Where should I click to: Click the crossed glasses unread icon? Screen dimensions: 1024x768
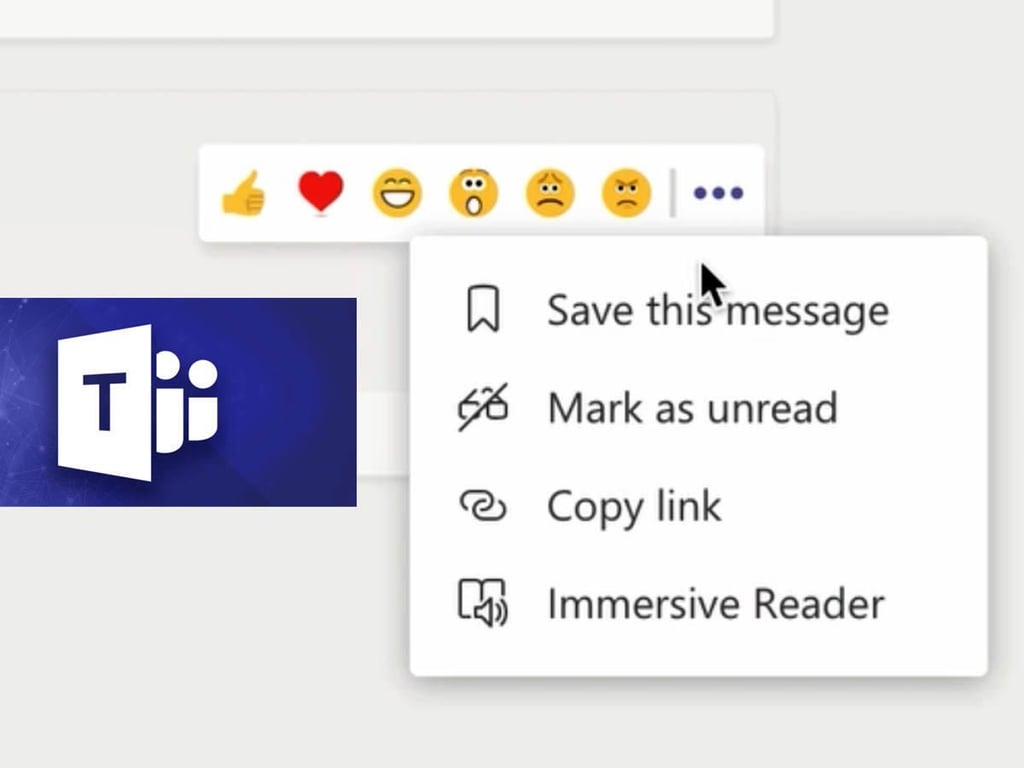483,408
